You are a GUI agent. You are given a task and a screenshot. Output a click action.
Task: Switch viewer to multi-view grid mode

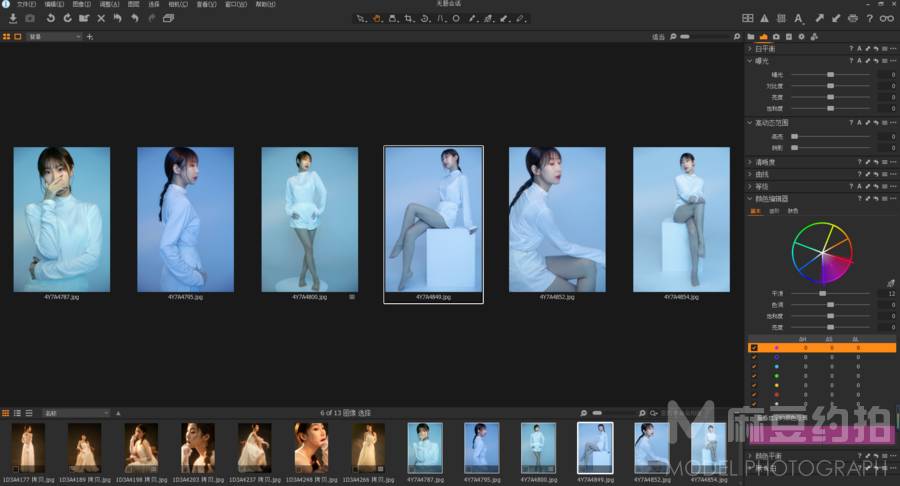click(6, 37)
